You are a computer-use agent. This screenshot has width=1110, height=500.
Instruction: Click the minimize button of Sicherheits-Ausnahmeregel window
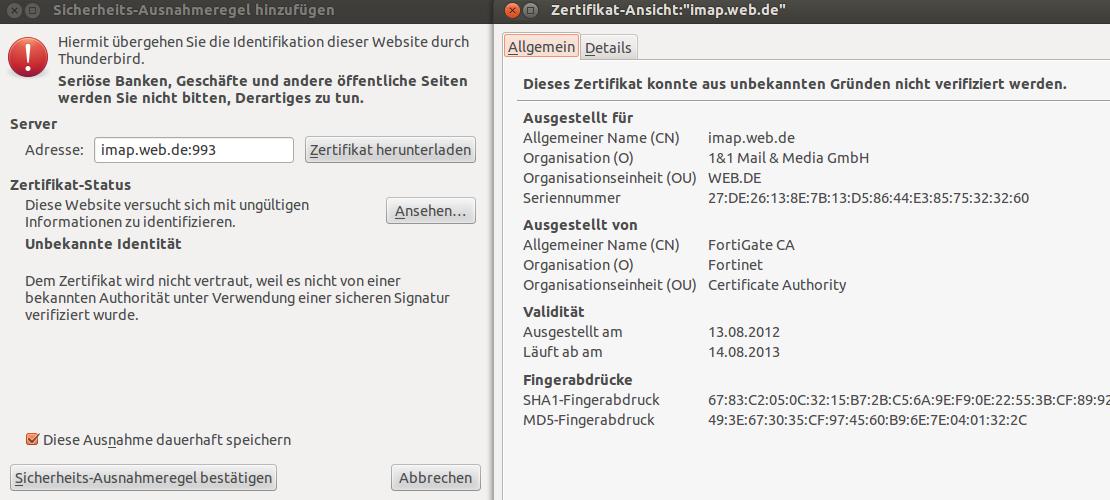[x=33, y=11]
